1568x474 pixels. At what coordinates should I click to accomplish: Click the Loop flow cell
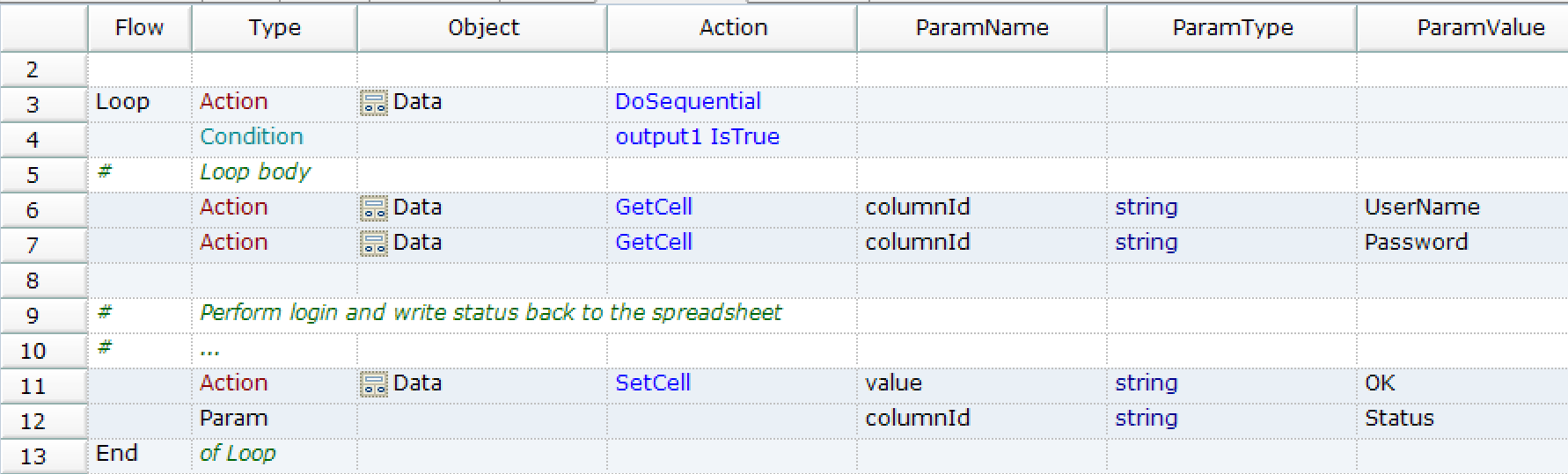coord(123,102)
